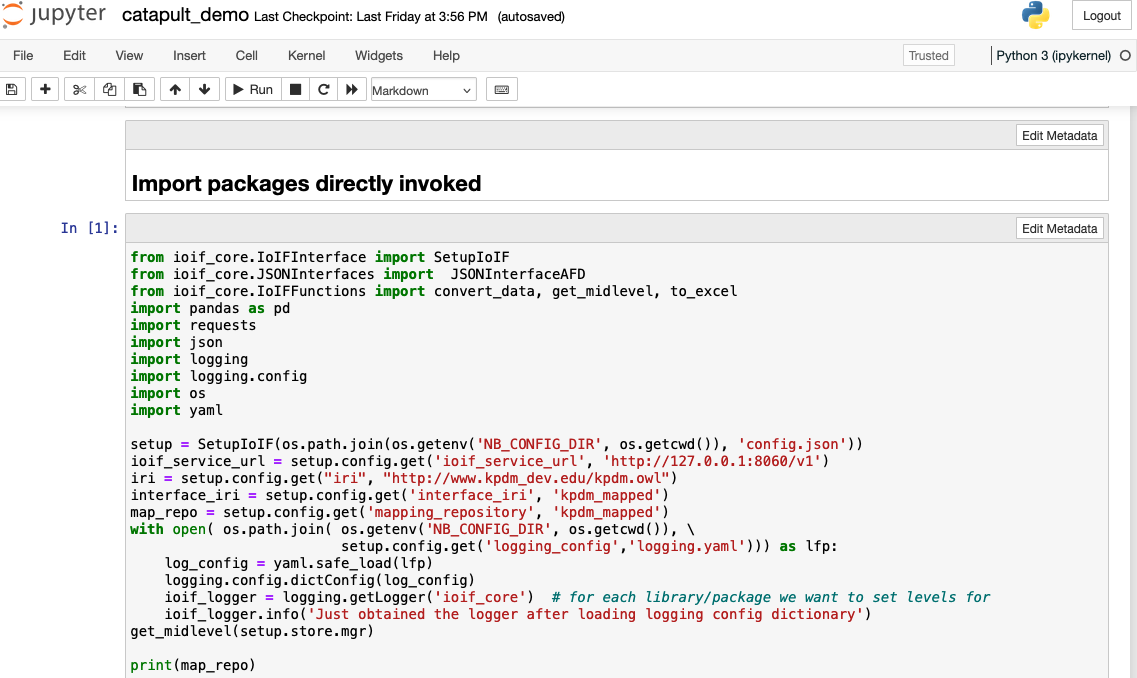
Task: Move selected cell down arrow
Action: pos(204,90)
